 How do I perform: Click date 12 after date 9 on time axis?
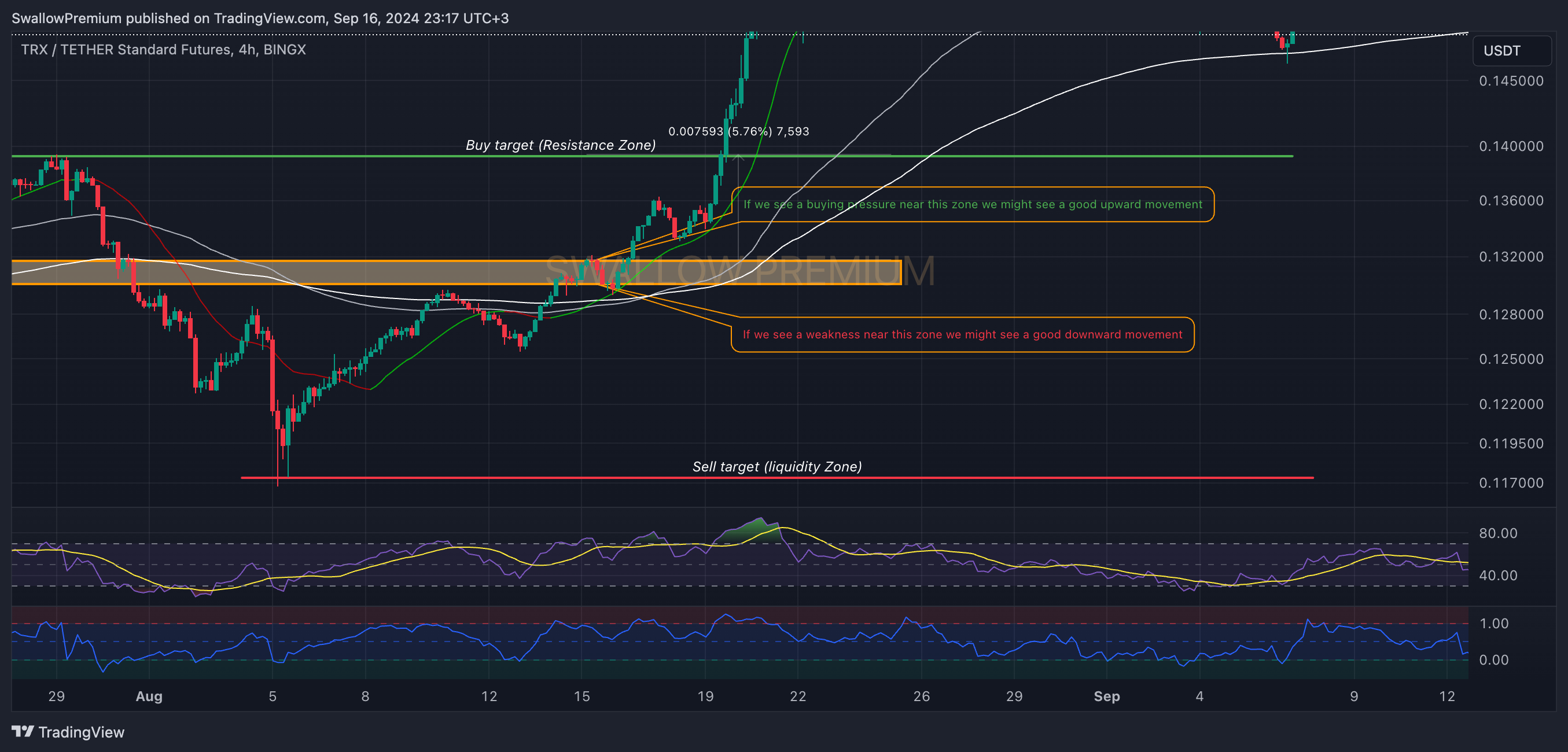[x=1447, y=696]
